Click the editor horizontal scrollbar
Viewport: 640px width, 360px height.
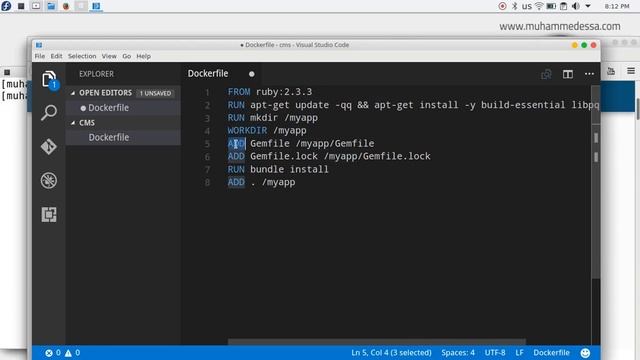[376, 341]
